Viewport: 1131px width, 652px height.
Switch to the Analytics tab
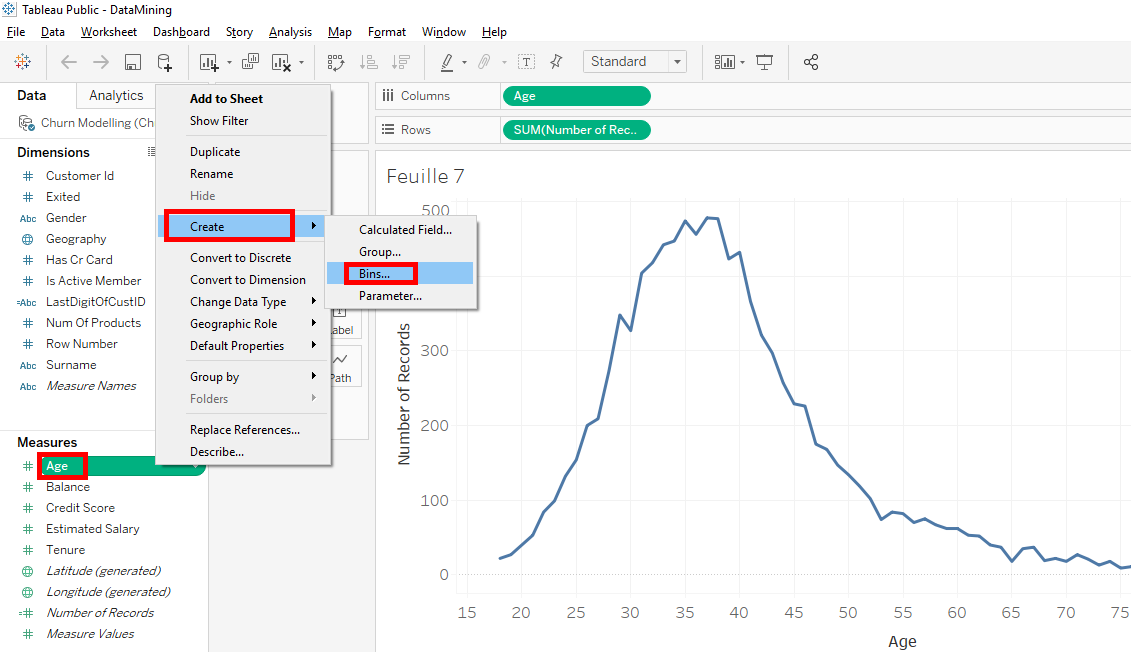click(x=115, y=95)
